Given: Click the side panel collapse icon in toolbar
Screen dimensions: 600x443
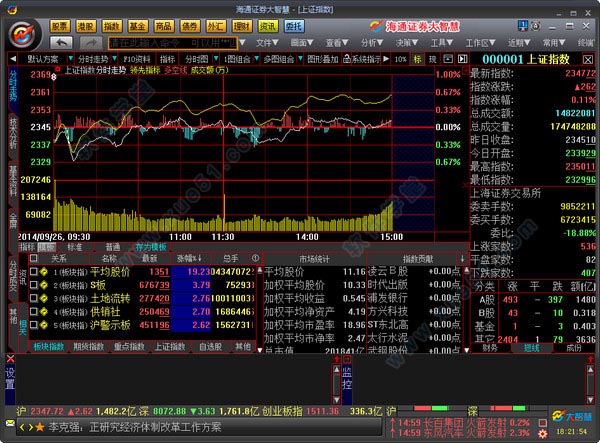Looking at the screenshot, I should click(x=463, y=59).
